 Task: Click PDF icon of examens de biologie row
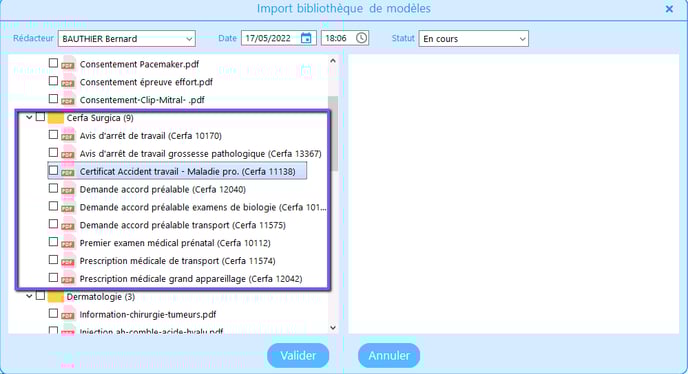pos(68,207)
